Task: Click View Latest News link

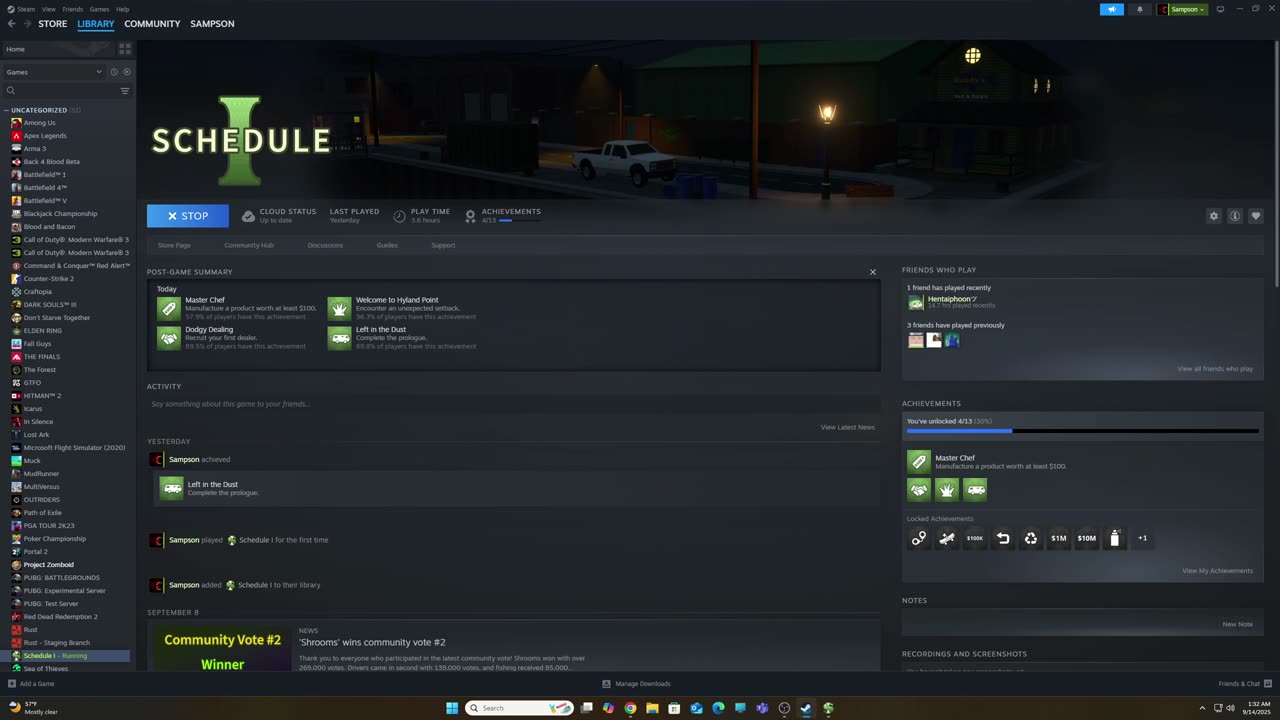Action: (x=847, y=427)
